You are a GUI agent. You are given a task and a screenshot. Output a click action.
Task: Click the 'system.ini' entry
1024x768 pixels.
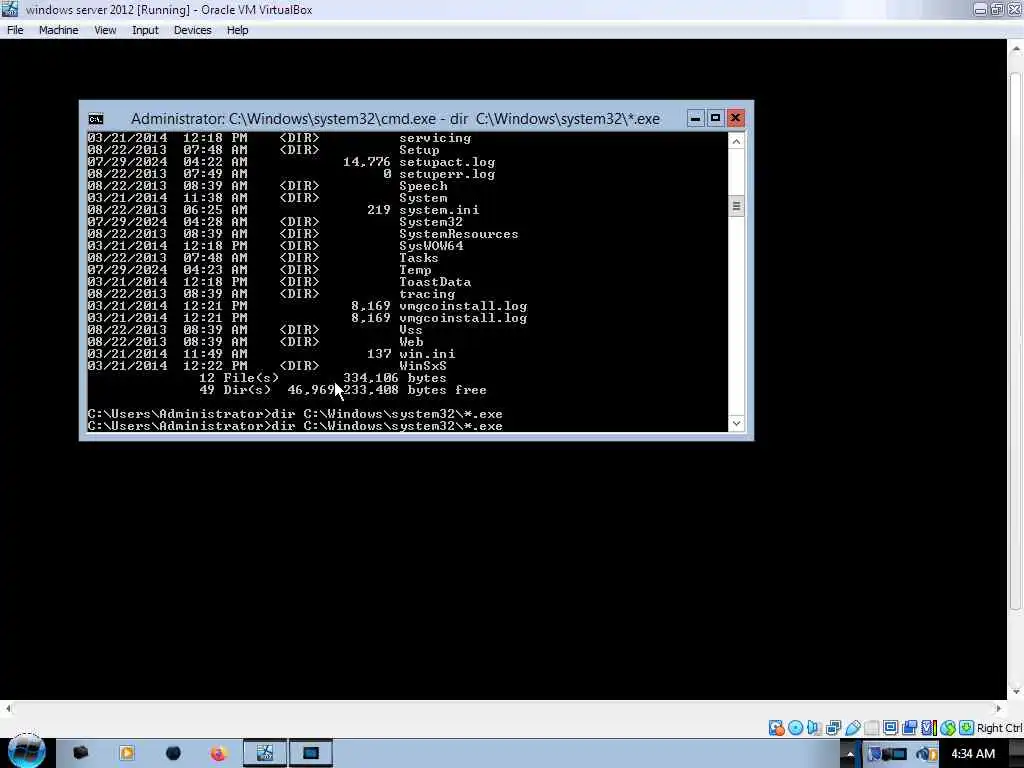pyautogui.click(x=439, y=210)
